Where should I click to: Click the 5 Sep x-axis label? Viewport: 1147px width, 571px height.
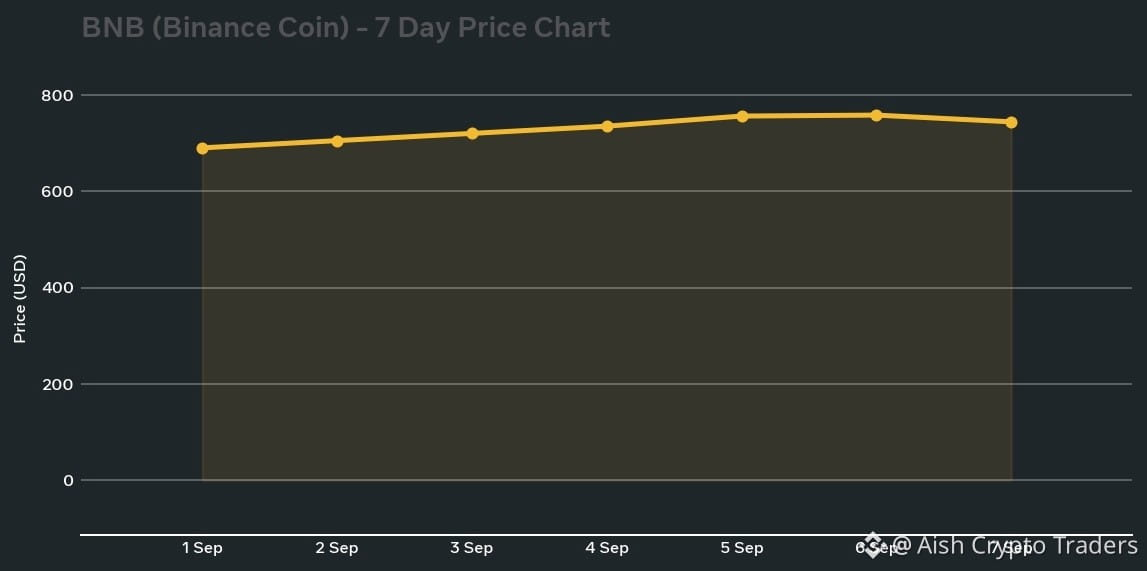(x=742, y=548)
